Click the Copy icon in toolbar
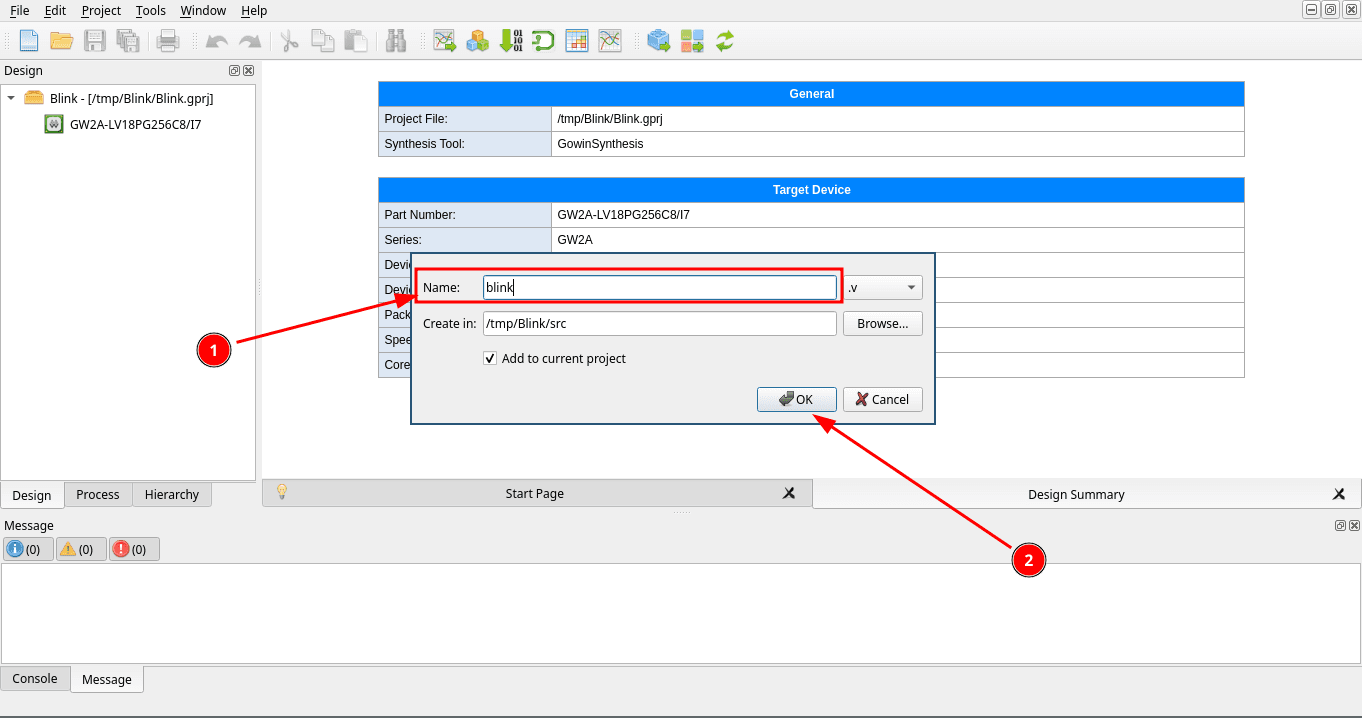Image resolution: width=1362 pixels, height=718 pixels. point(322,41)
